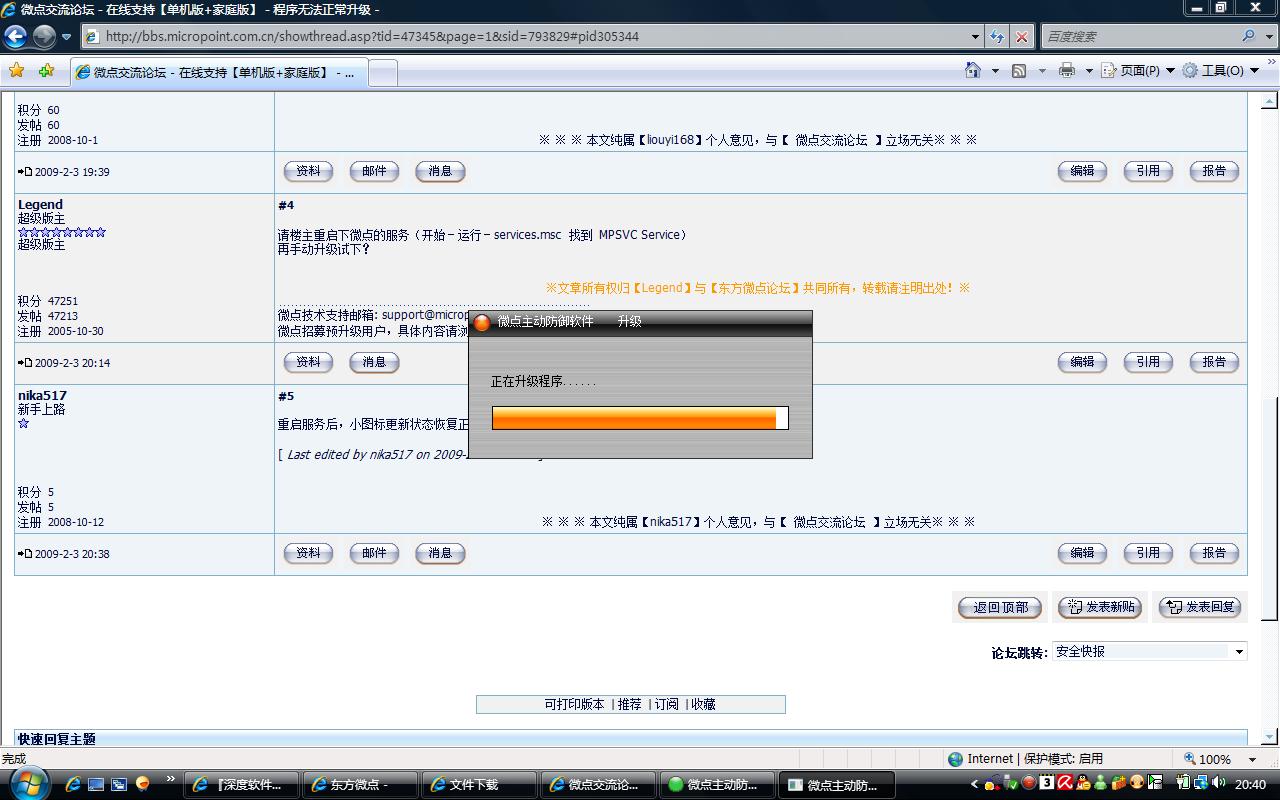
Task: Click the 发表回复 button
Action: tap(1200, 607)
